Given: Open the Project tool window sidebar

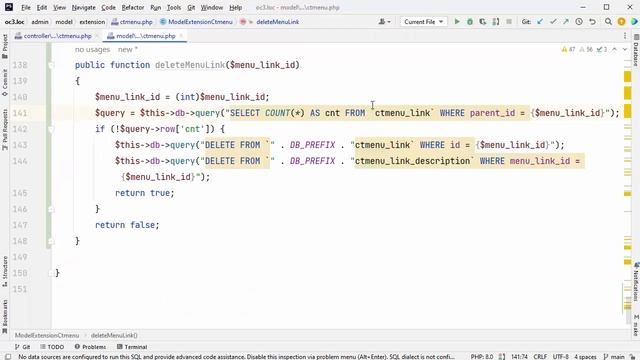Looking at the screenshot, I should point(5,46).
